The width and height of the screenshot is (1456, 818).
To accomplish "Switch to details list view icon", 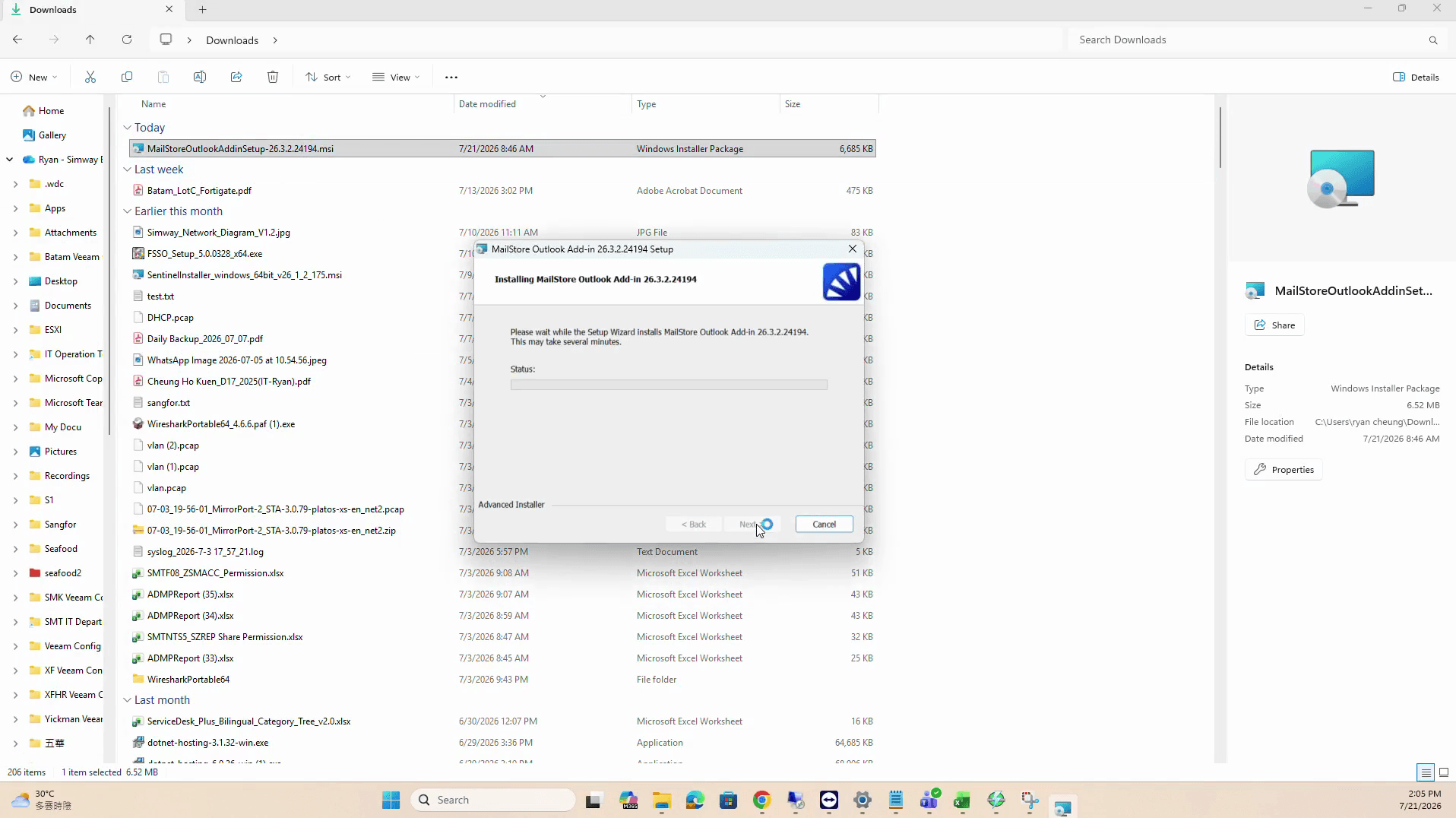I will [1426, 772].
